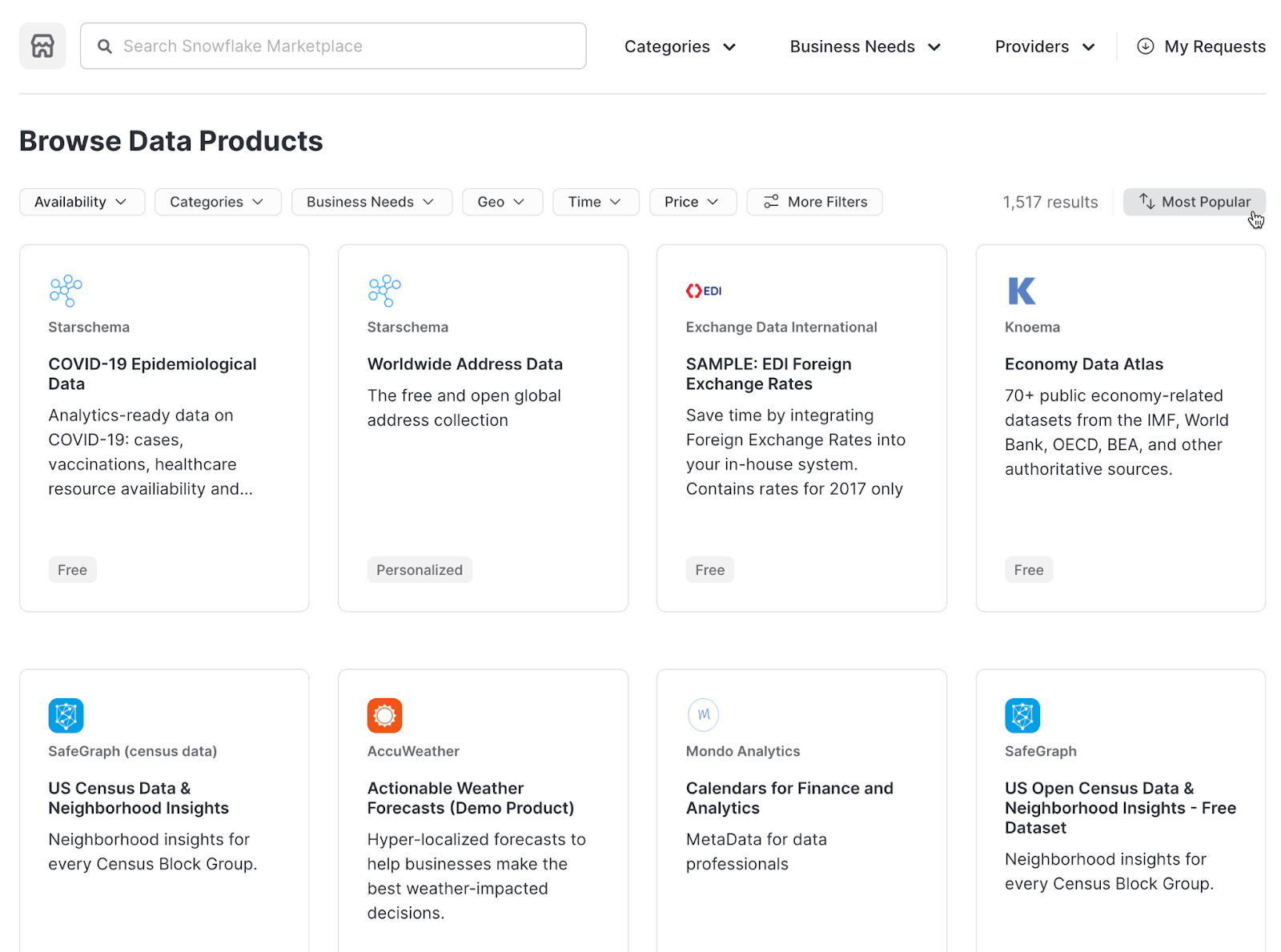Open the Providers navigation menu
This screenshot has width=1281, height=952.
[x=1043, y=46]
